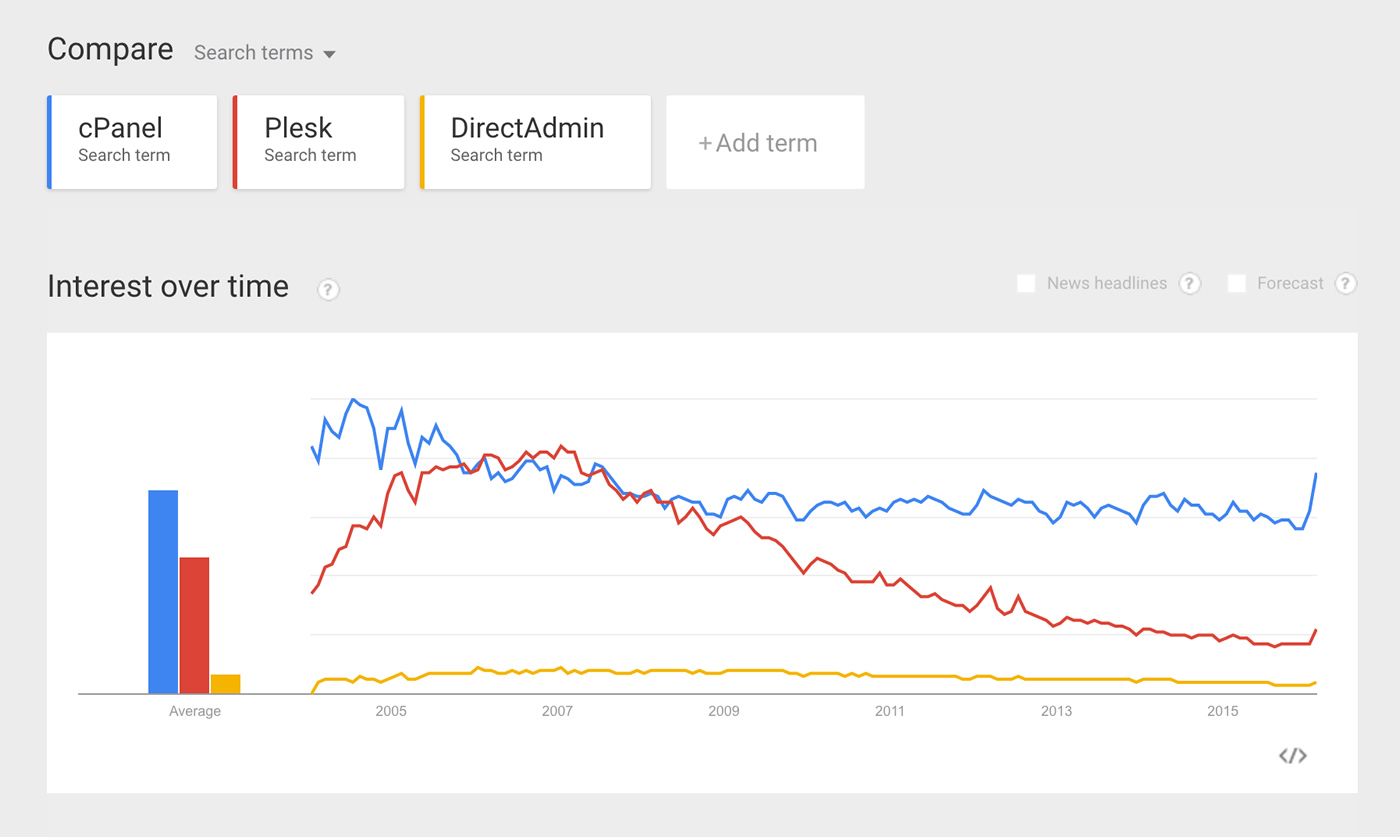Image resolution: width=1400 pixels, height=837 pixels.
Task: Open the embed code icon
Action: [1293, 756]
